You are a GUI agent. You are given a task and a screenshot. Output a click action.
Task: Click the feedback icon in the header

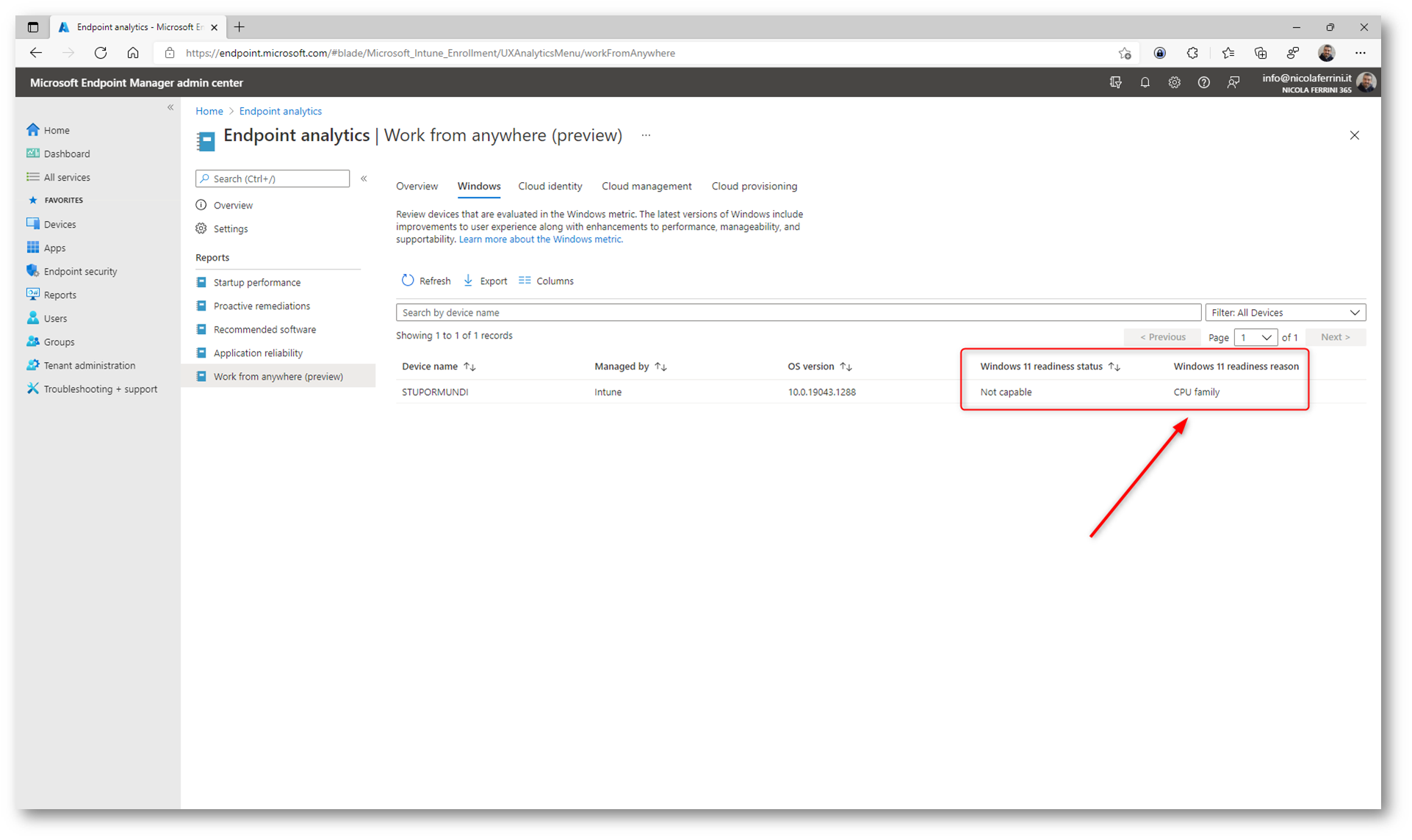[x=1233, y=82]
